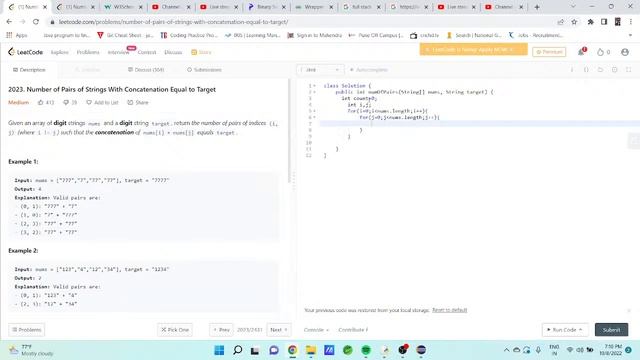This screenshot has height=360, width=640.
Task: Open the user profile avatar
Action: tap(624, 52)
